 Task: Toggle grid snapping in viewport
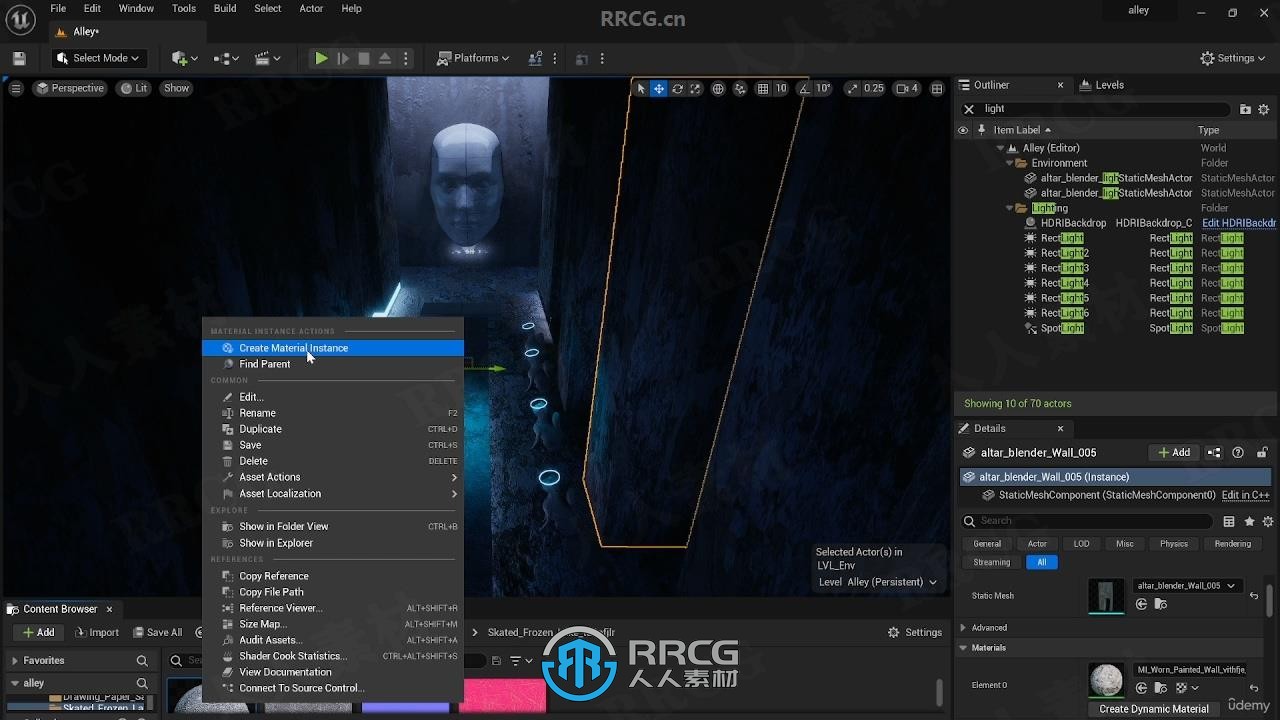(763, 88)
